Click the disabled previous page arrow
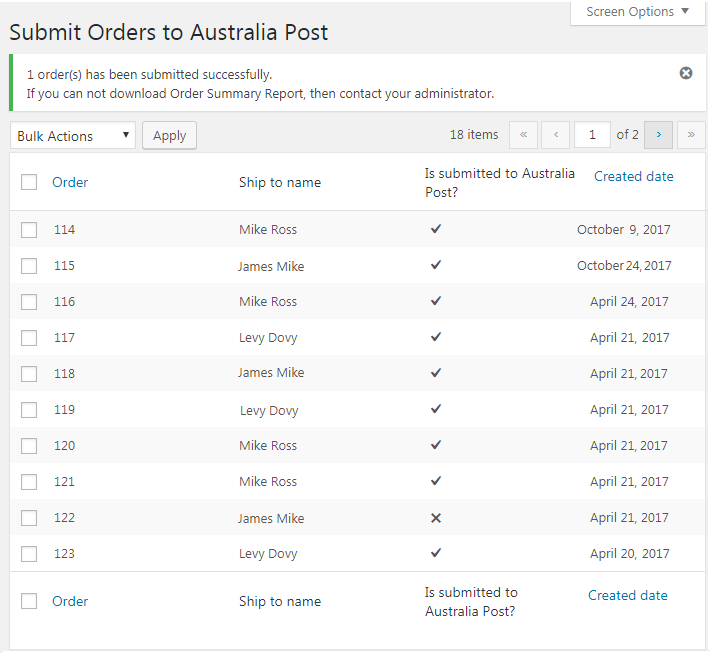This screenshot has width=710, height=653. coord(556,134)
